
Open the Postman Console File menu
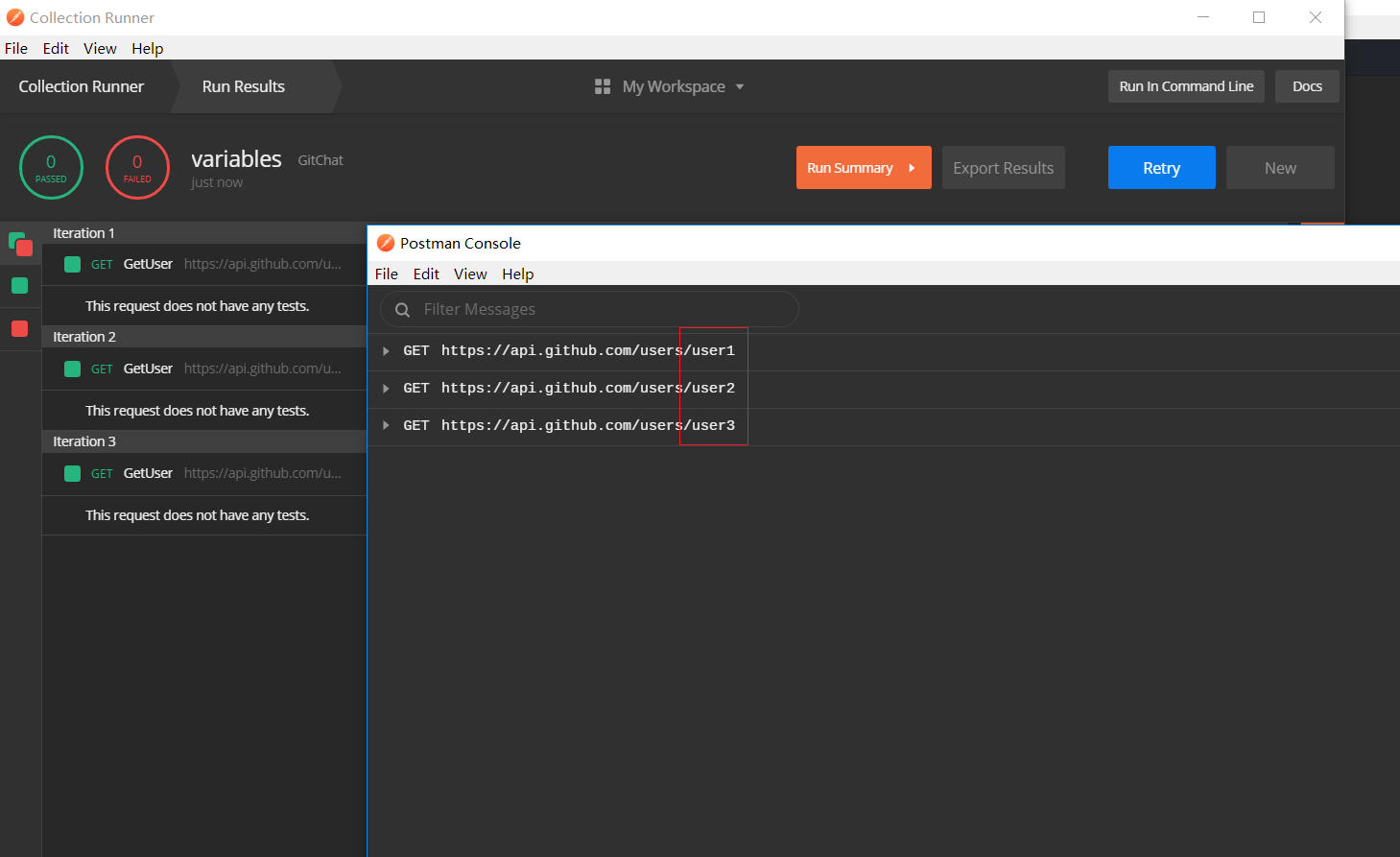click(x=387, y=274)
